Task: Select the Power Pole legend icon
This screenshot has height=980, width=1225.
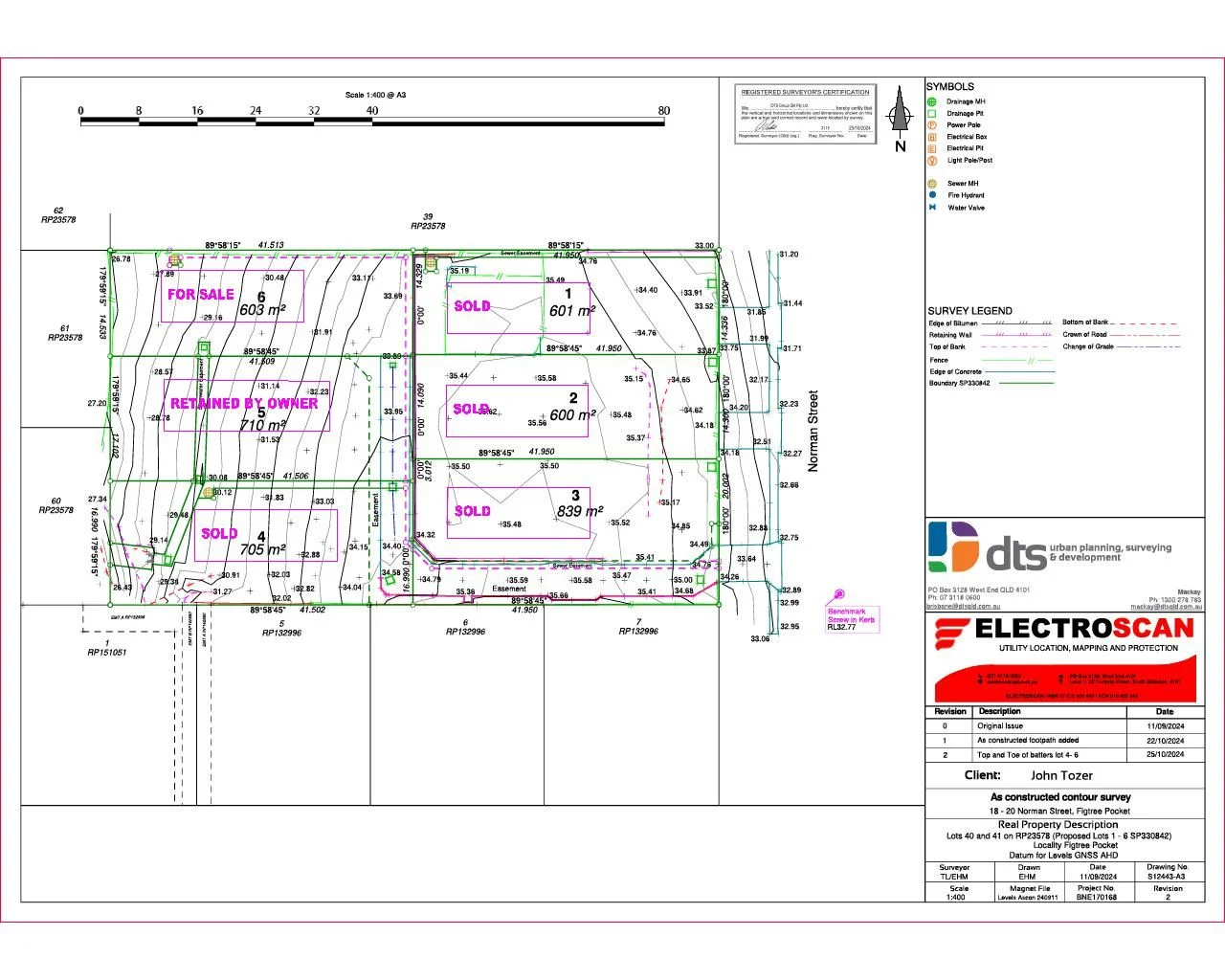Action: pyautogui.click(x=931, y=124)
